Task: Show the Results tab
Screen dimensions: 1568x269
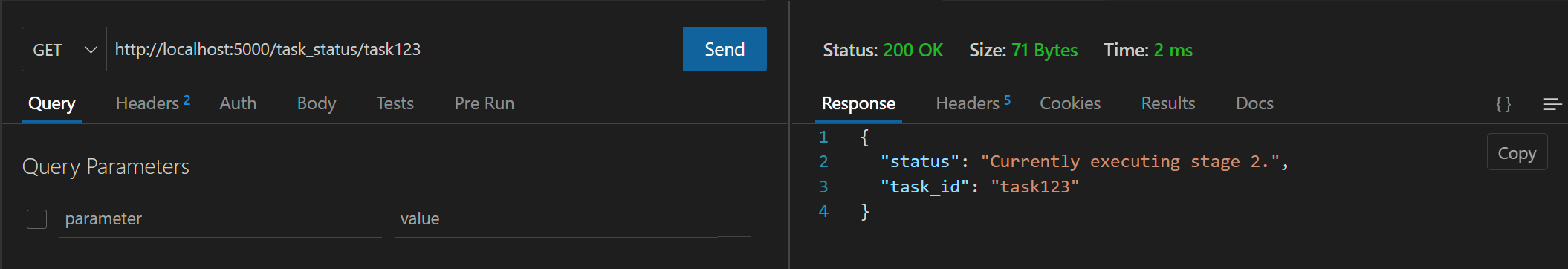Action: (1168, 103)
